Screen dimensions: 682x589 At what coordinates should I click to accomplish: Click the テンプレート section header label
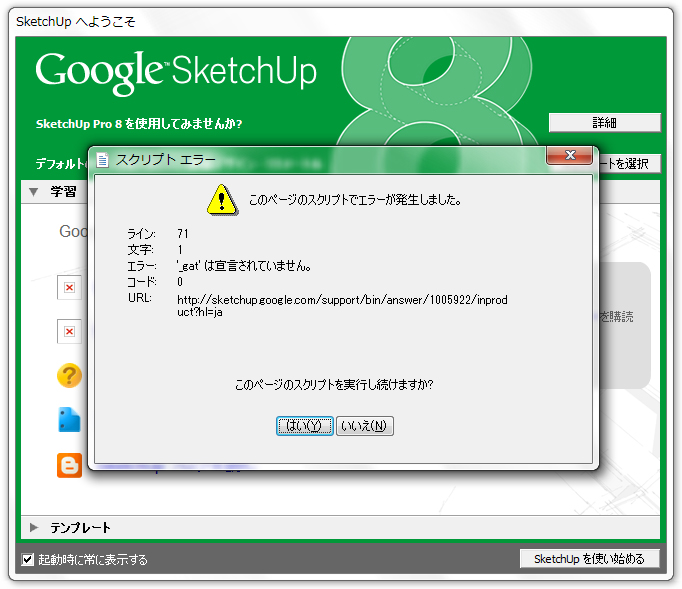click(x=80, y=527)
